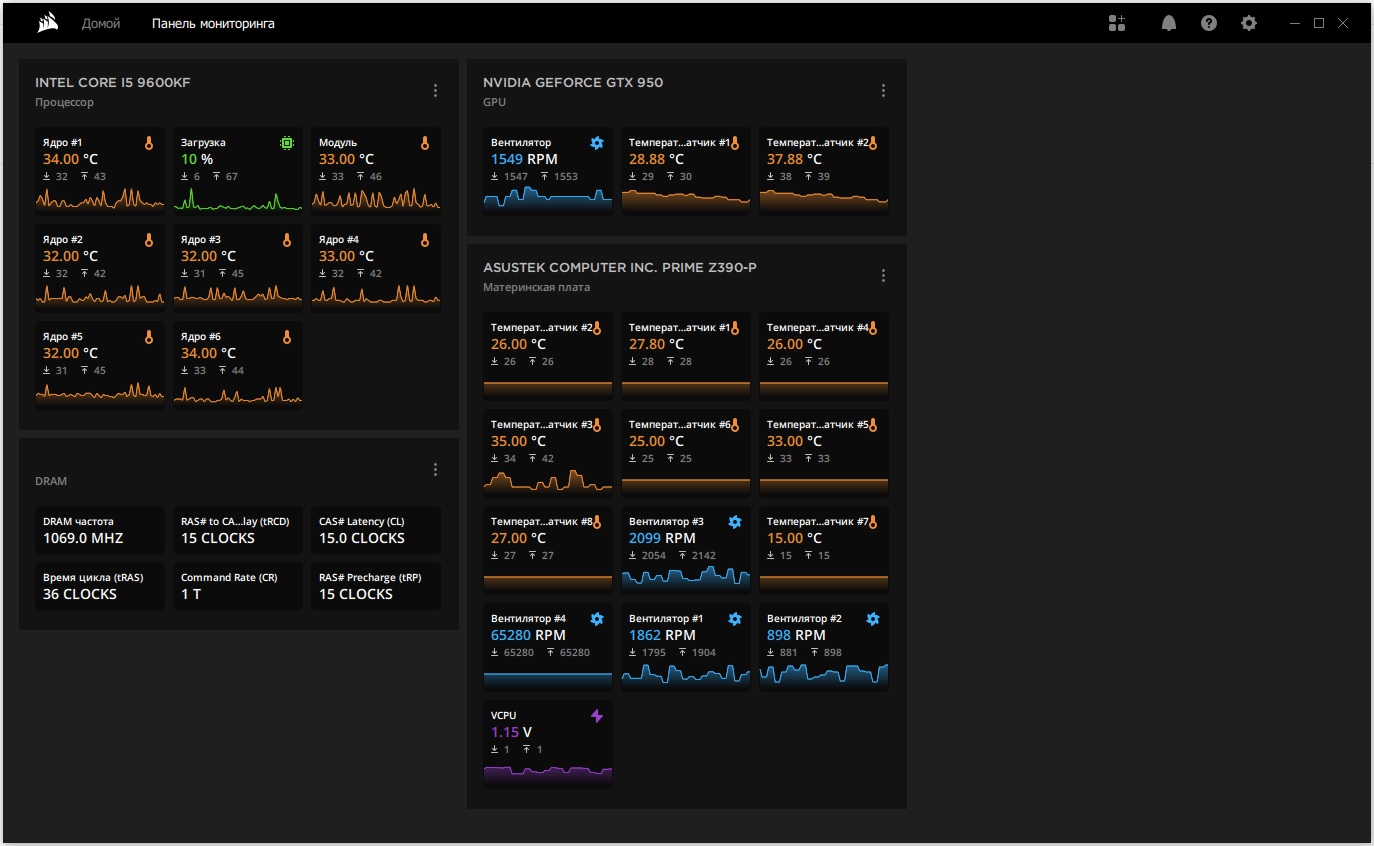Click the '36 CLOCKS' tRAS value
This screenshot has height=846, width=1374.
80,594
